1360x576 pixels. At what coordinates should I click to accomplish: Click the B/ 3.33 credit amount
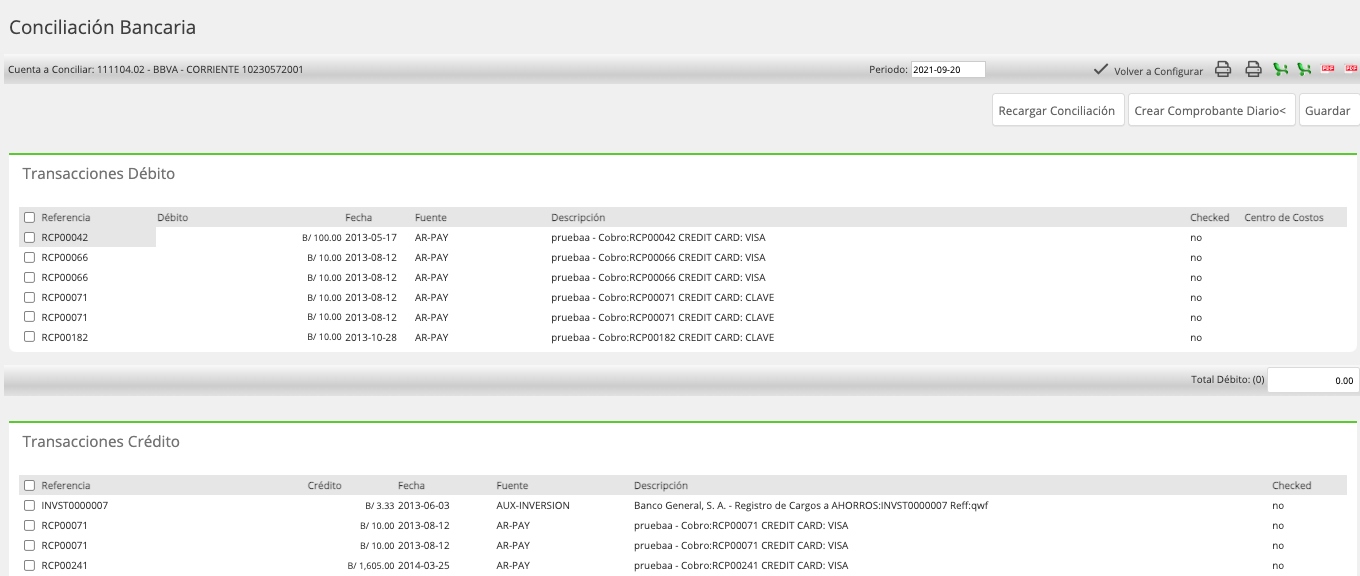point(379,506)
